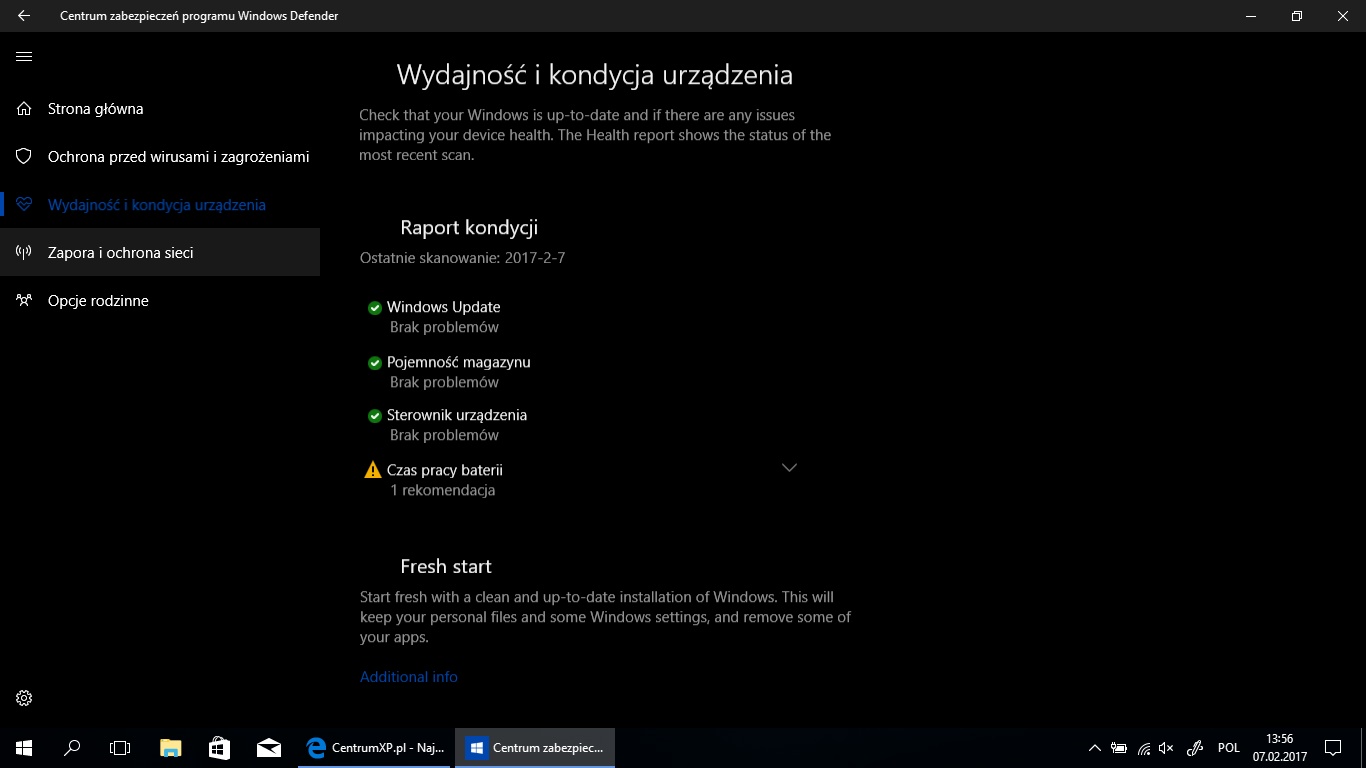The height and width of the screenshot is (768, 1366).
Task: Open Ochrona przed wirusami i zagrożeniami
Action: click(160, 157)
